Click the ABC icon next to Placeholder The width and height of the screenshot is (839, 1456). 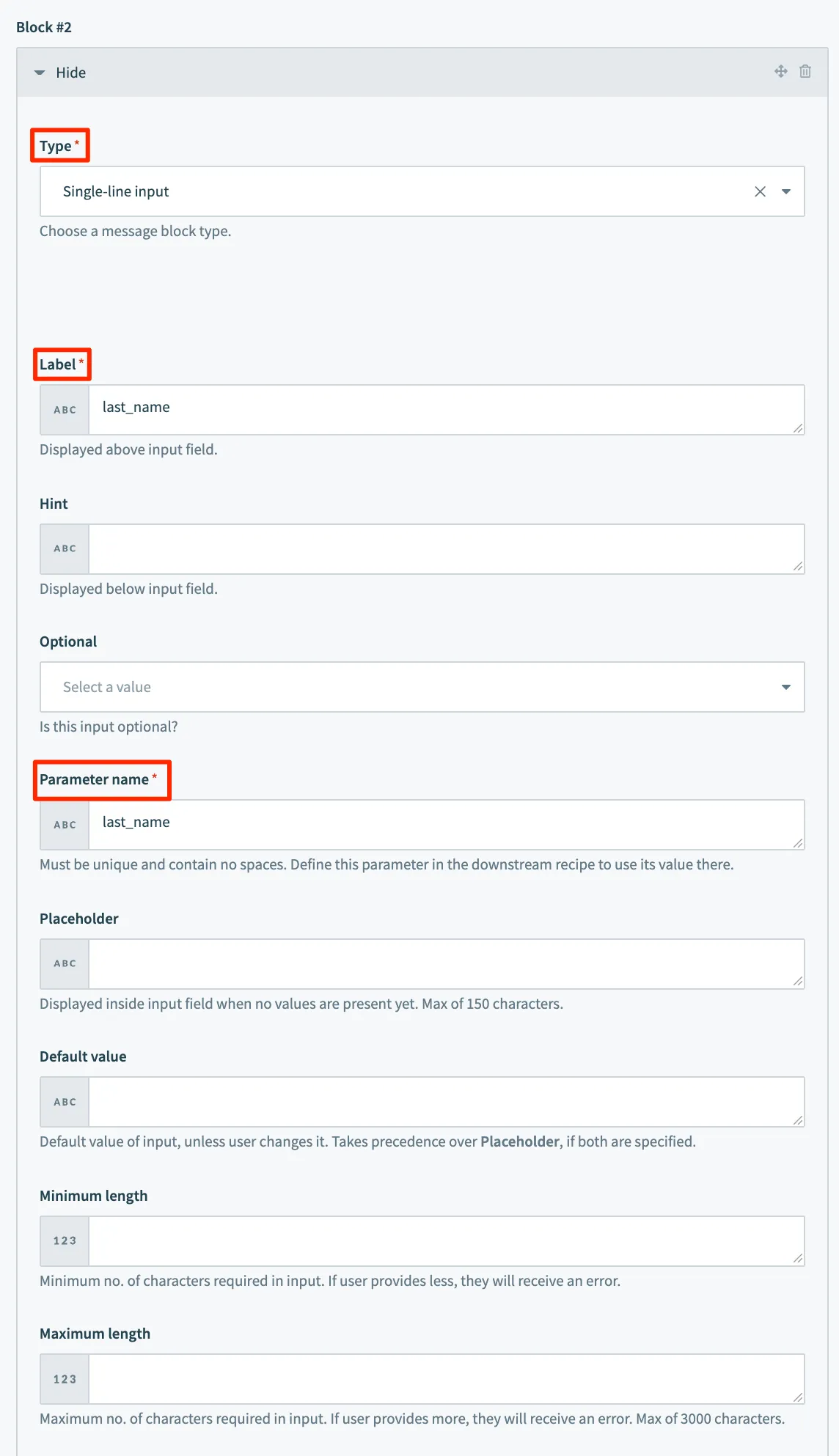coord(65,963)
